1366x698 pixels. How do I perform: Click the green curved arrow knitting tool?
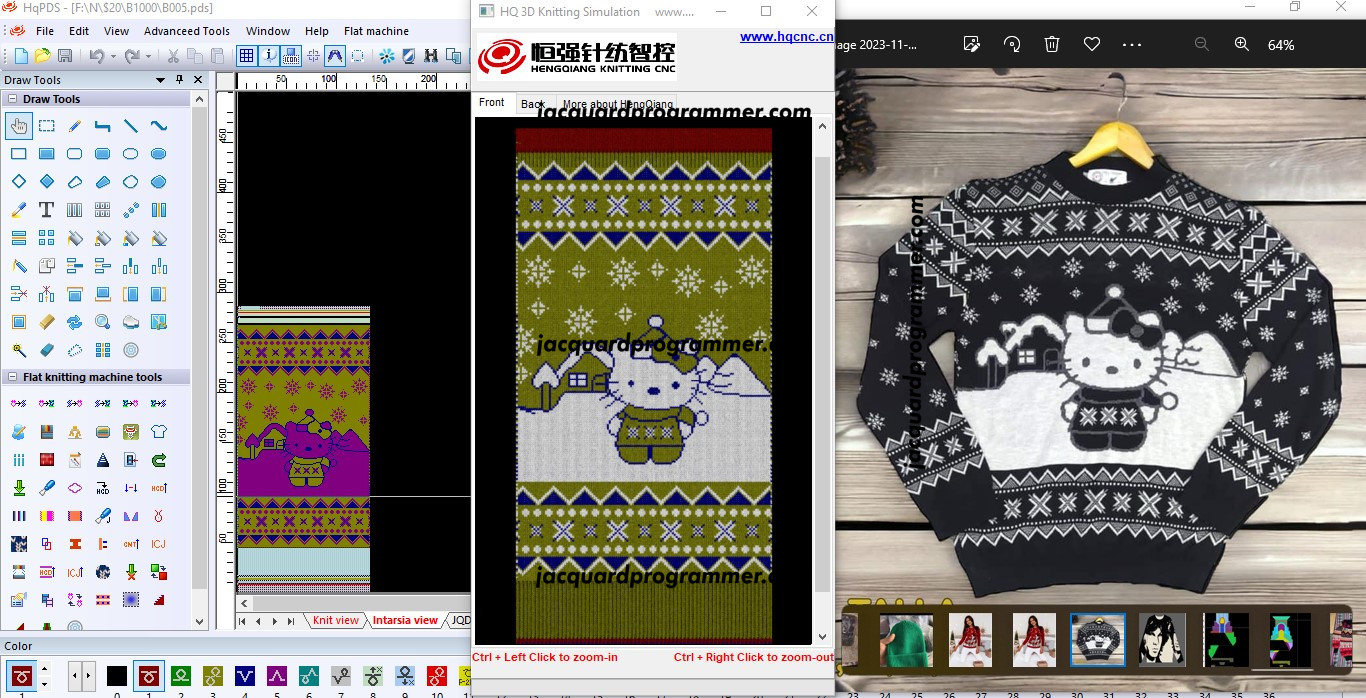158,460
